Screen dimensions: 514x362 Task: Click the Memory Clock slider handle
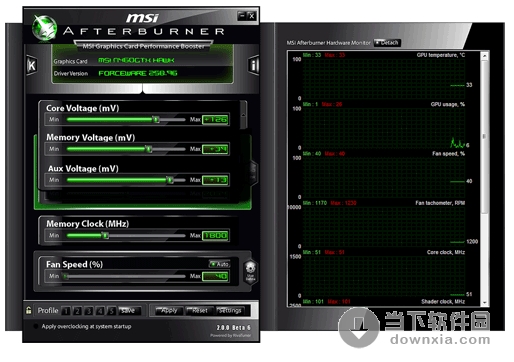click(105, 236)
